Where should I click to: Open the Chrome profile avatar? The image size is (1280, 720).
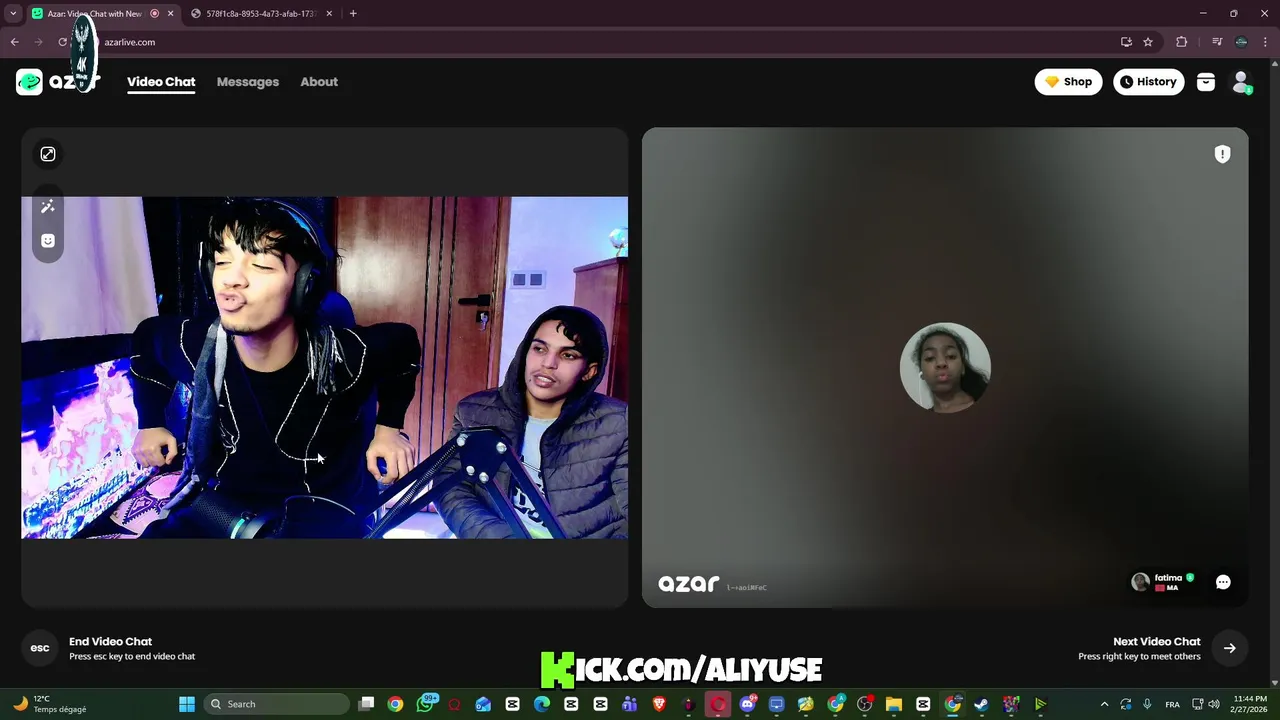(x=1241, y=42)
